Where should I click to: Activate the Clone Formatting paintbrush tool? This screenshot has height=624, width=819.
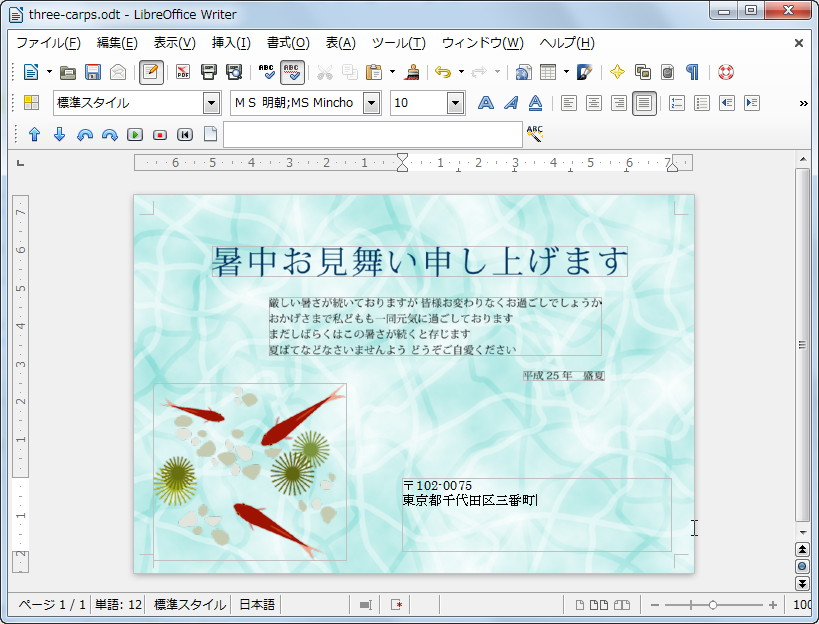click(413, 72)
